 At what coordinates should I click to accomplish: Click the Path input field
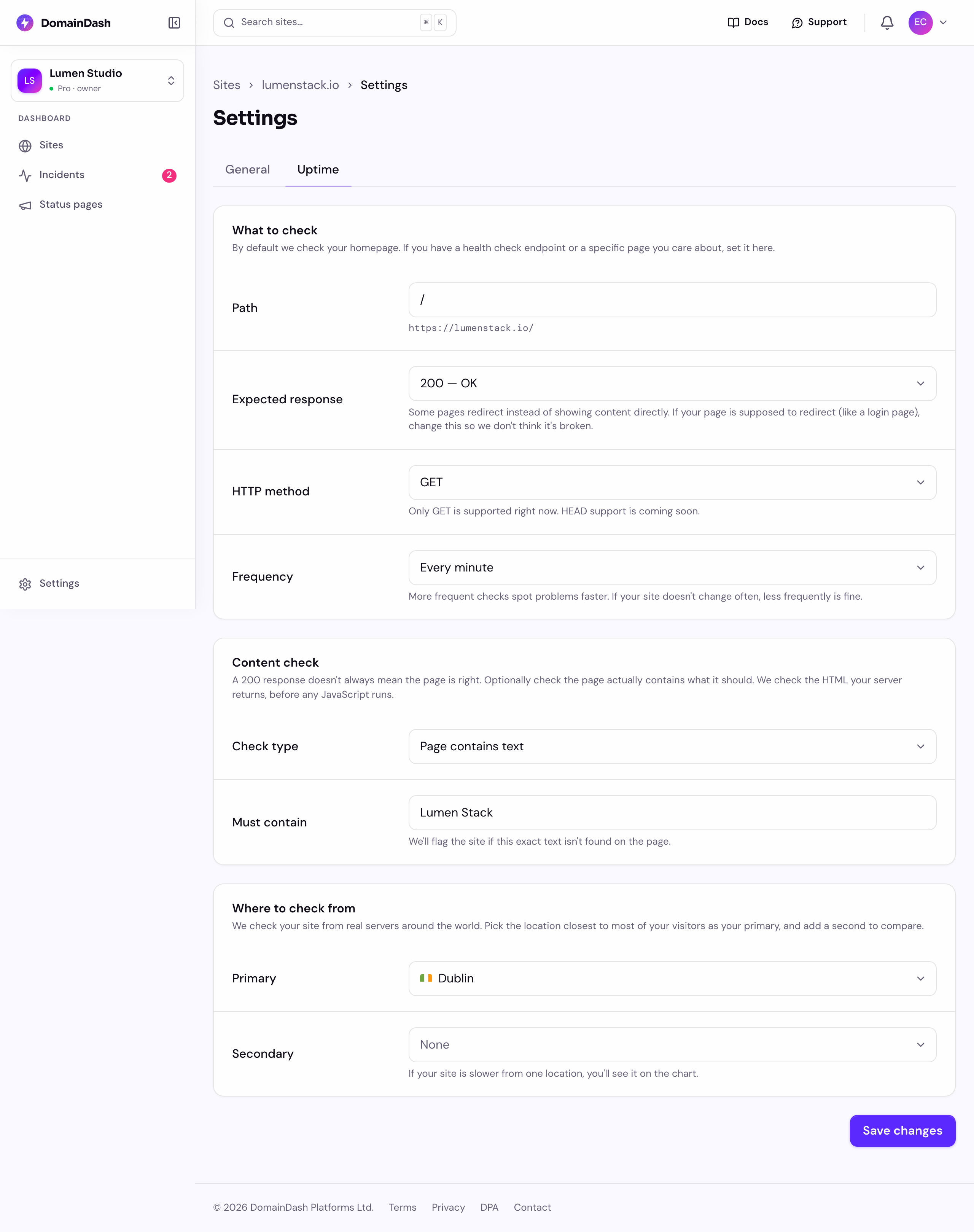pyautogui.click(x=672, y=300)
